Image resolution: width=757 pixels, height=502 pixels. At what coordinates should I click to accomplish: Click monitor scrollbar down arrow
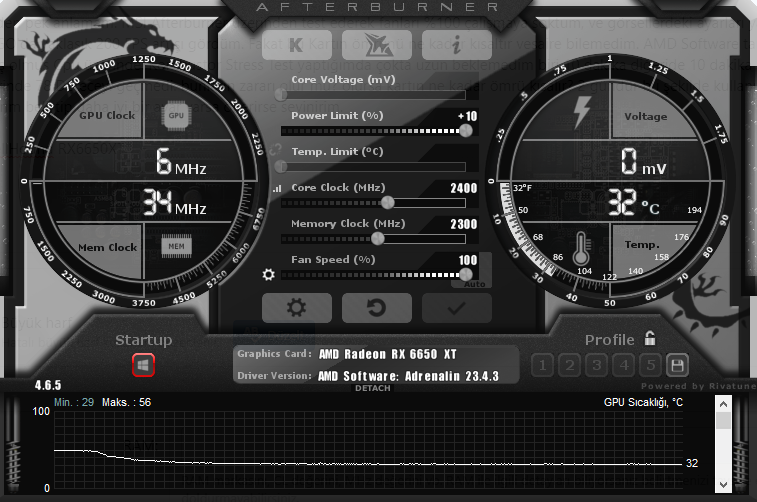click(723, 484)
